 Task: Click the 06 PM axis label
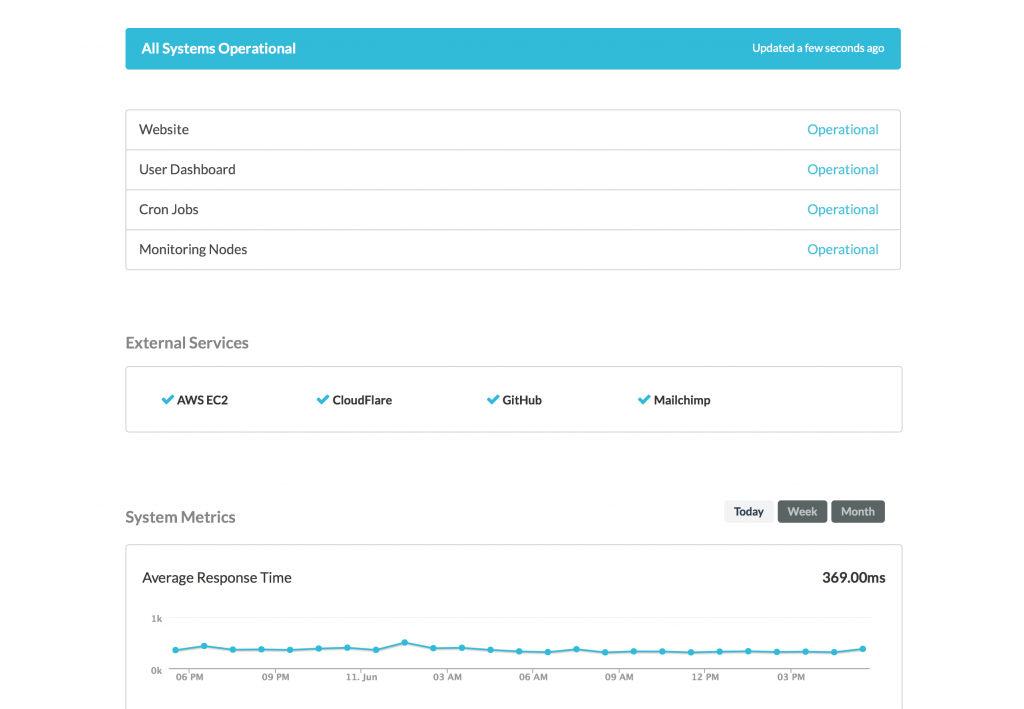[x=189, y=677]
